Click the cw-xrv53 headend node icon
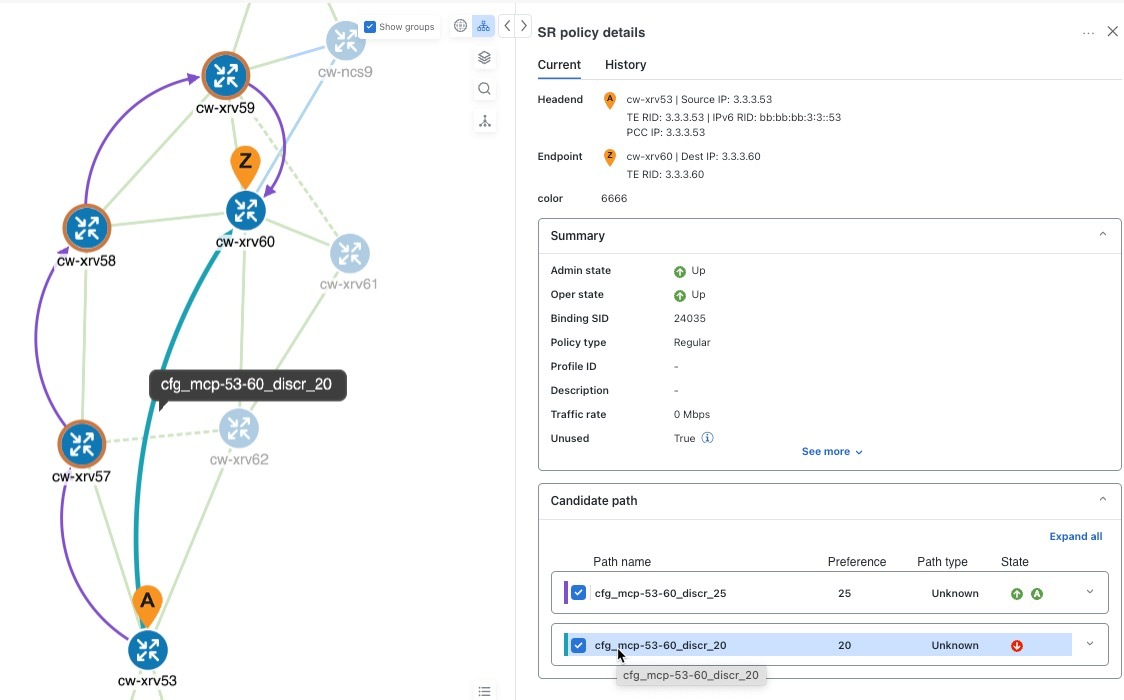 [x=147, y=650]
